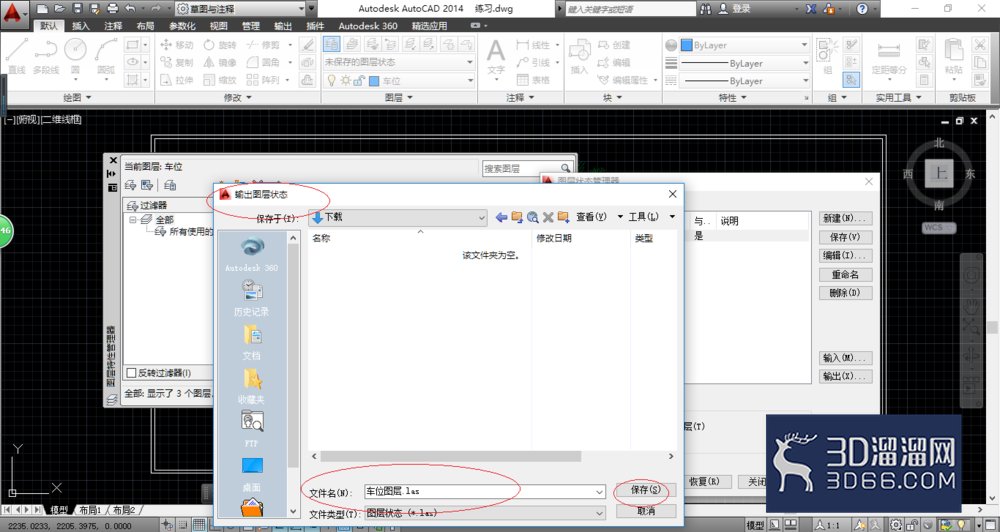Viewport: 1000px width, 532px height.
Task: Choose the 移动 move tool
Action: click(x=177, y=45)
